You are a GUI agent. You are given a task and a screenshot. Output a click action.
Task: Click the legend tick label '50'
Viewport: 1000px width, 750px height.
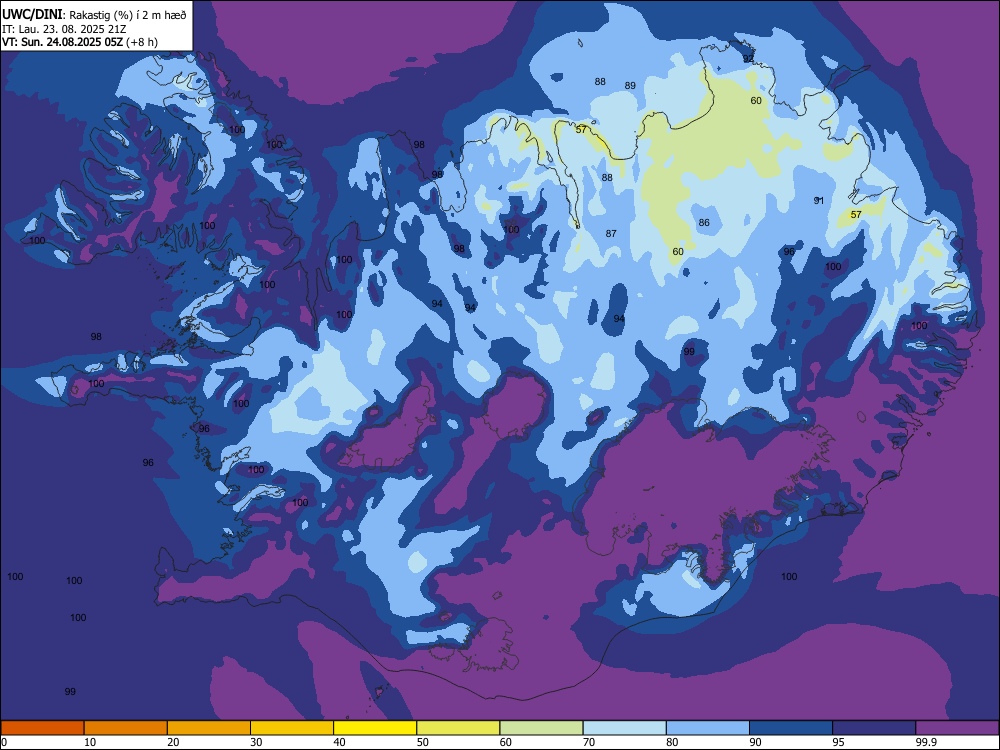422,742
